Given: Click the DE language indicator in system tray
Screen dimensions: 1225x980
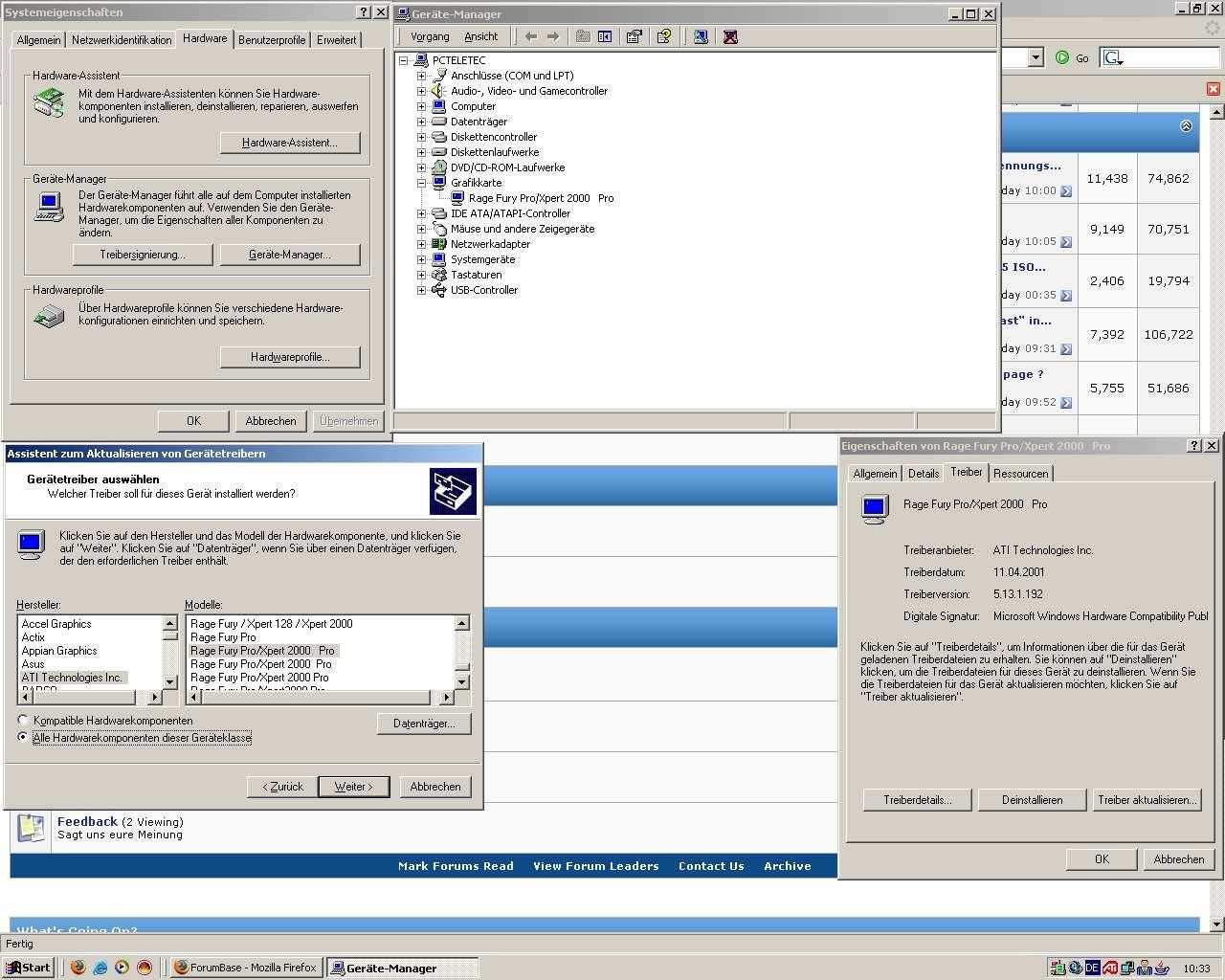Looking at the screenshot, I should tap(1092, 969).
